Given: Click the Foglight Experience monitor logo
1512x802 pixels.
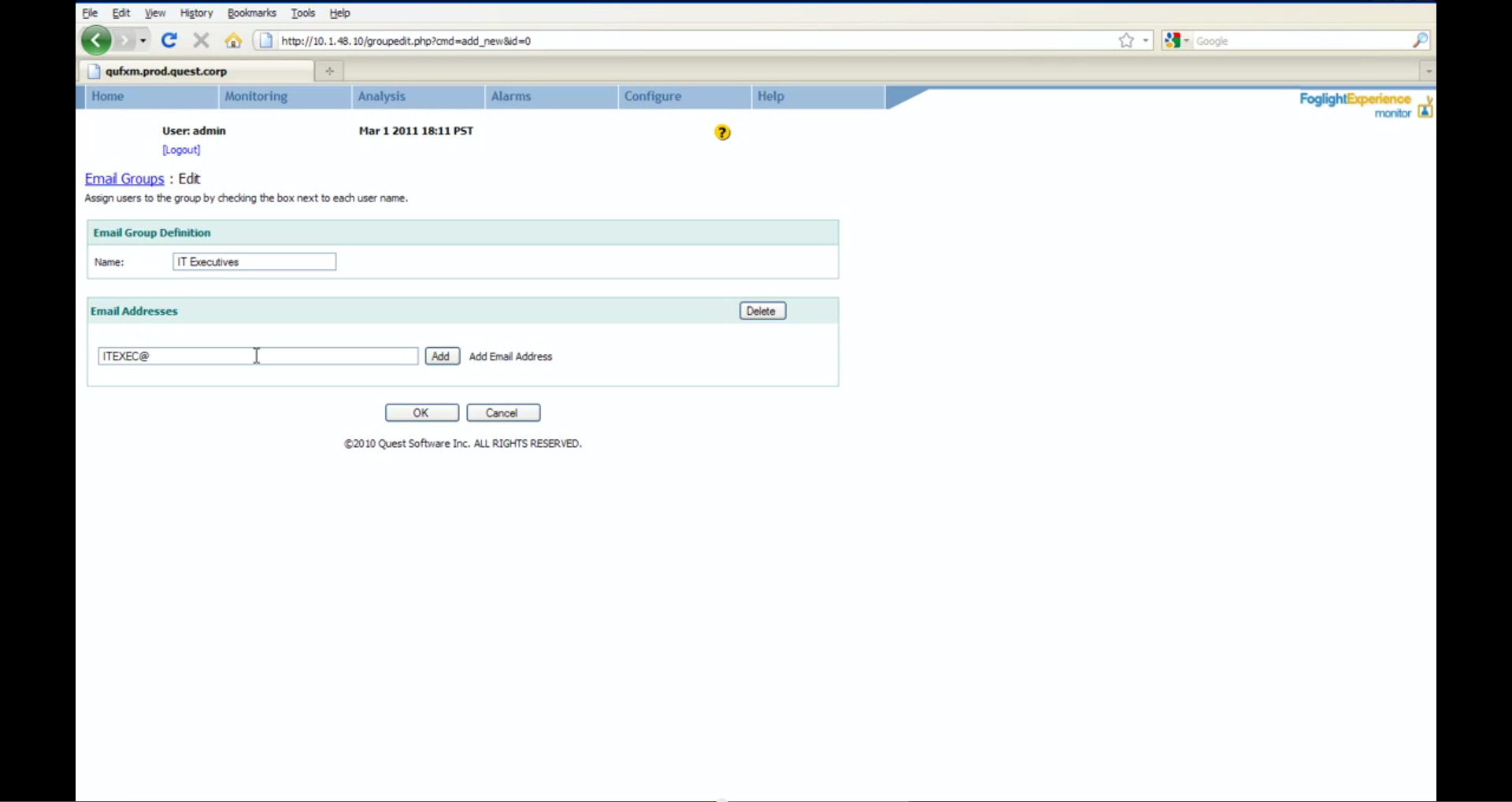Looking at the screenshot, I should click(1366, 105).
